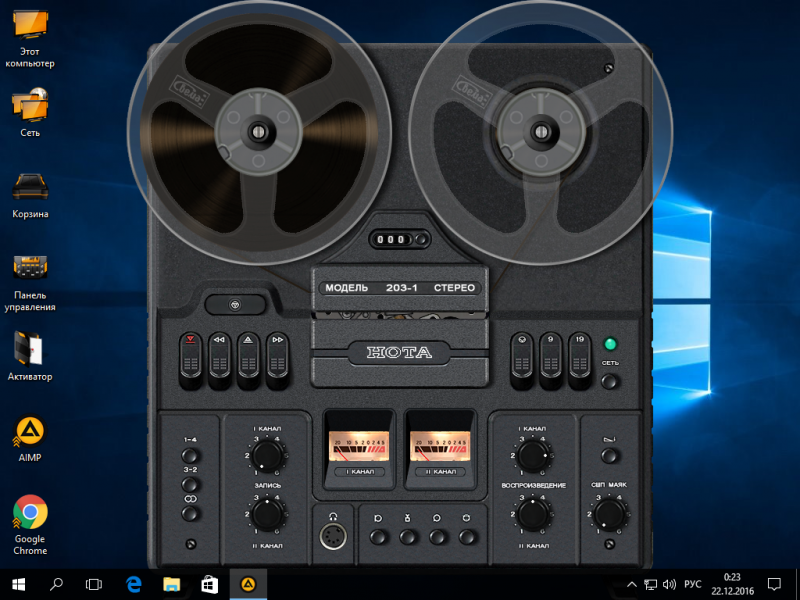Open taskbar search magnifier

tap(56, 584)
